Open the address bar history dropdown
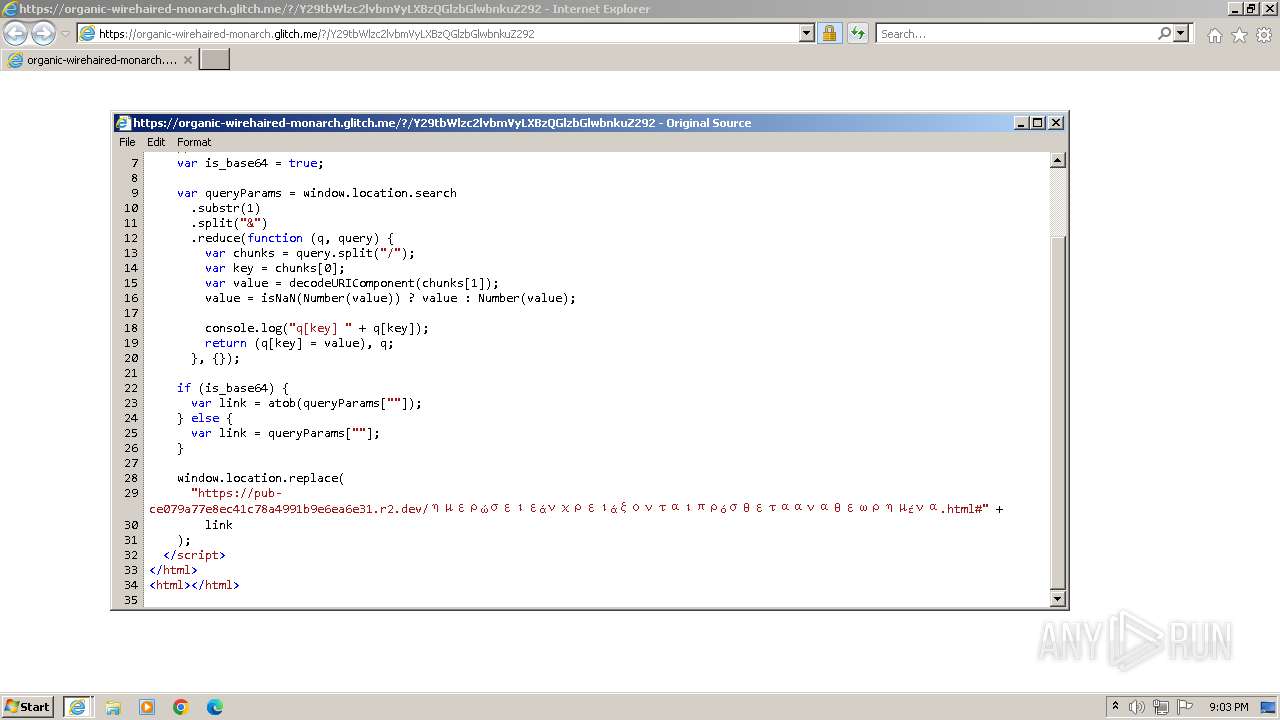This screenshot has width=1280, height=720. point(807,33)
